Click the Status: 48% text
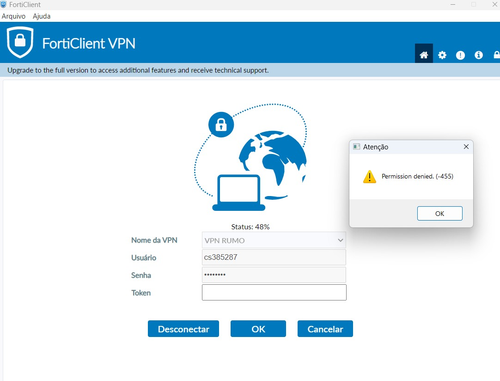 (x=250, y=227)
